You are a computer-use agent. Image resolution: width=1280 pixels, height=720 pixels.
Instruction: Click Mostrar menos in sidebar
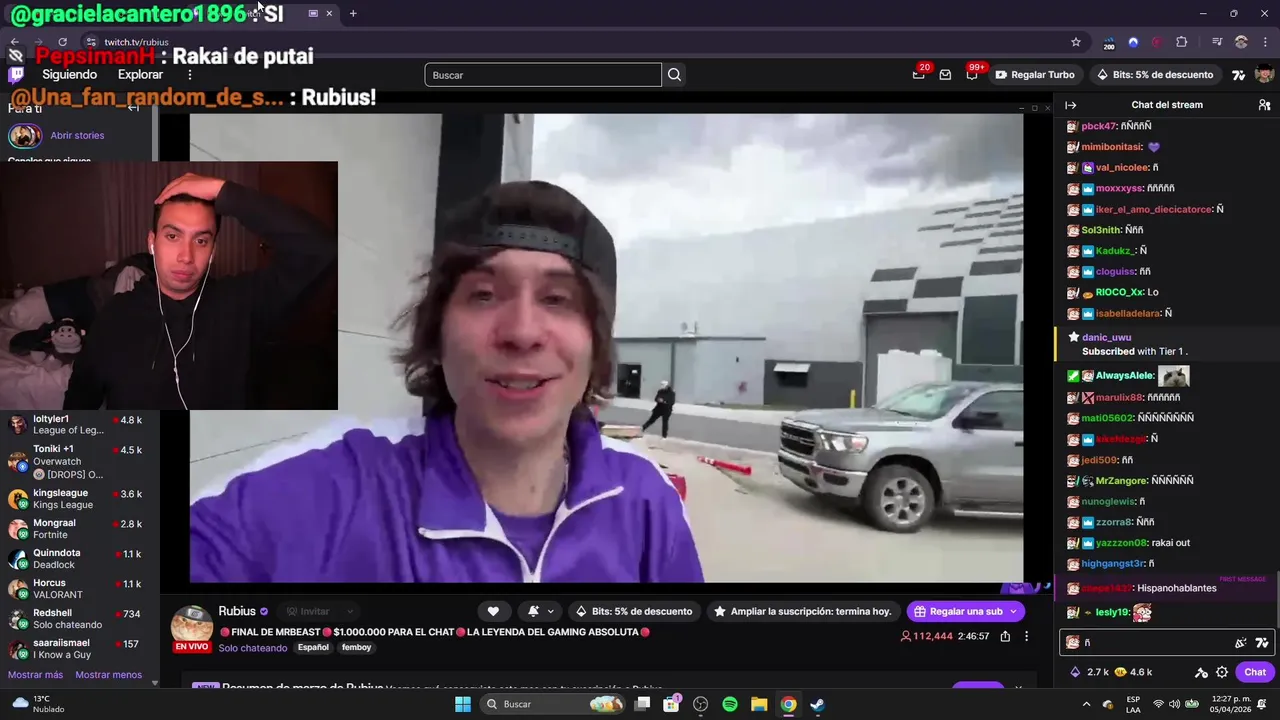(108, 675)
